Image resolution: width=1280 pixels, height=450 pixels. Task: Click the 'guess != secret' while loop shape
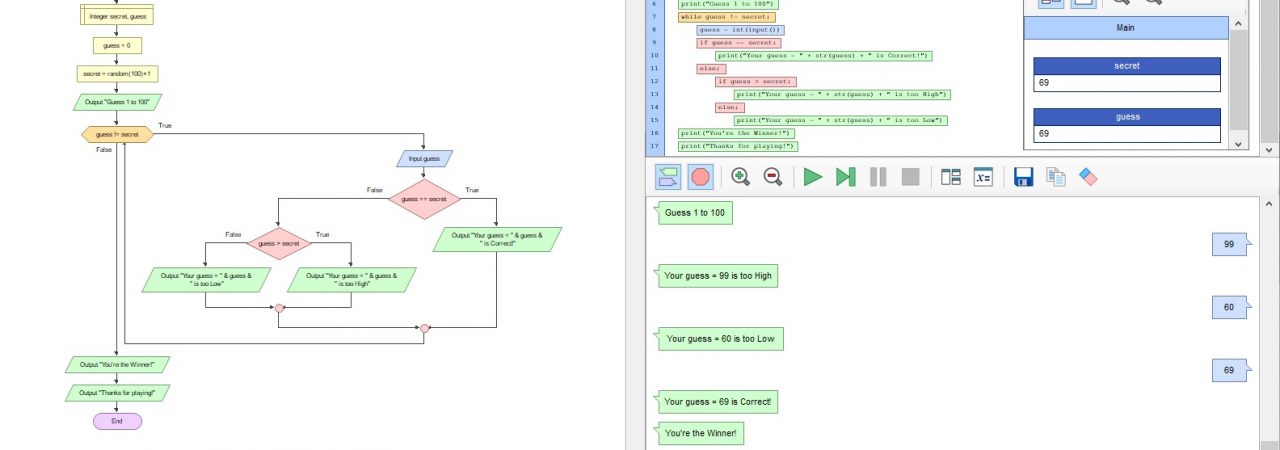tap(117, 134)
